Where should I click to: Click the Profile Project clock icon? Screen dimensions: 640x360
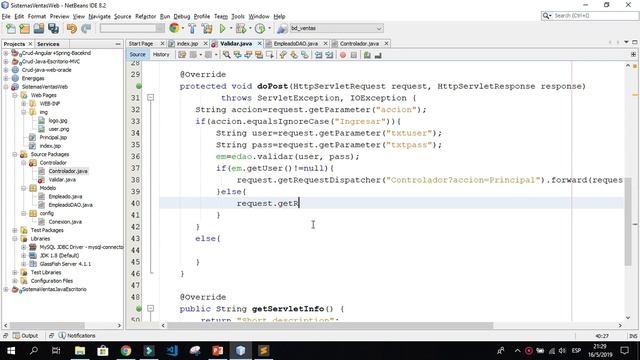point(260,29)
